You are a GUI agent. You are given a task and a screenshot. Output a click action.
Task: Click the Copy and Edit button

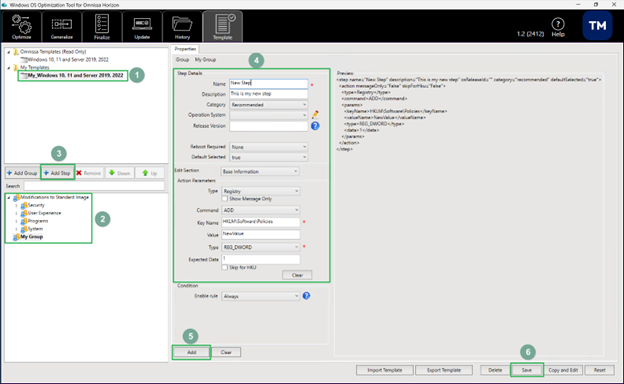[563, 370]
